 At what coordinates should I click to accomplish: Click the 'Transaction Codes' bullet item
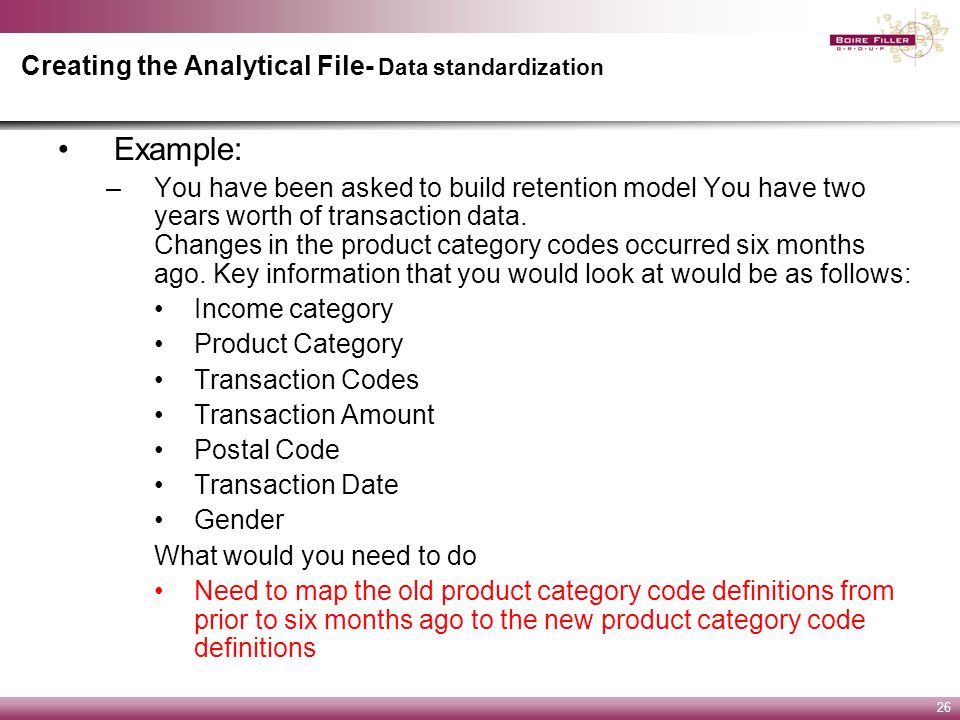coord(306,380)
